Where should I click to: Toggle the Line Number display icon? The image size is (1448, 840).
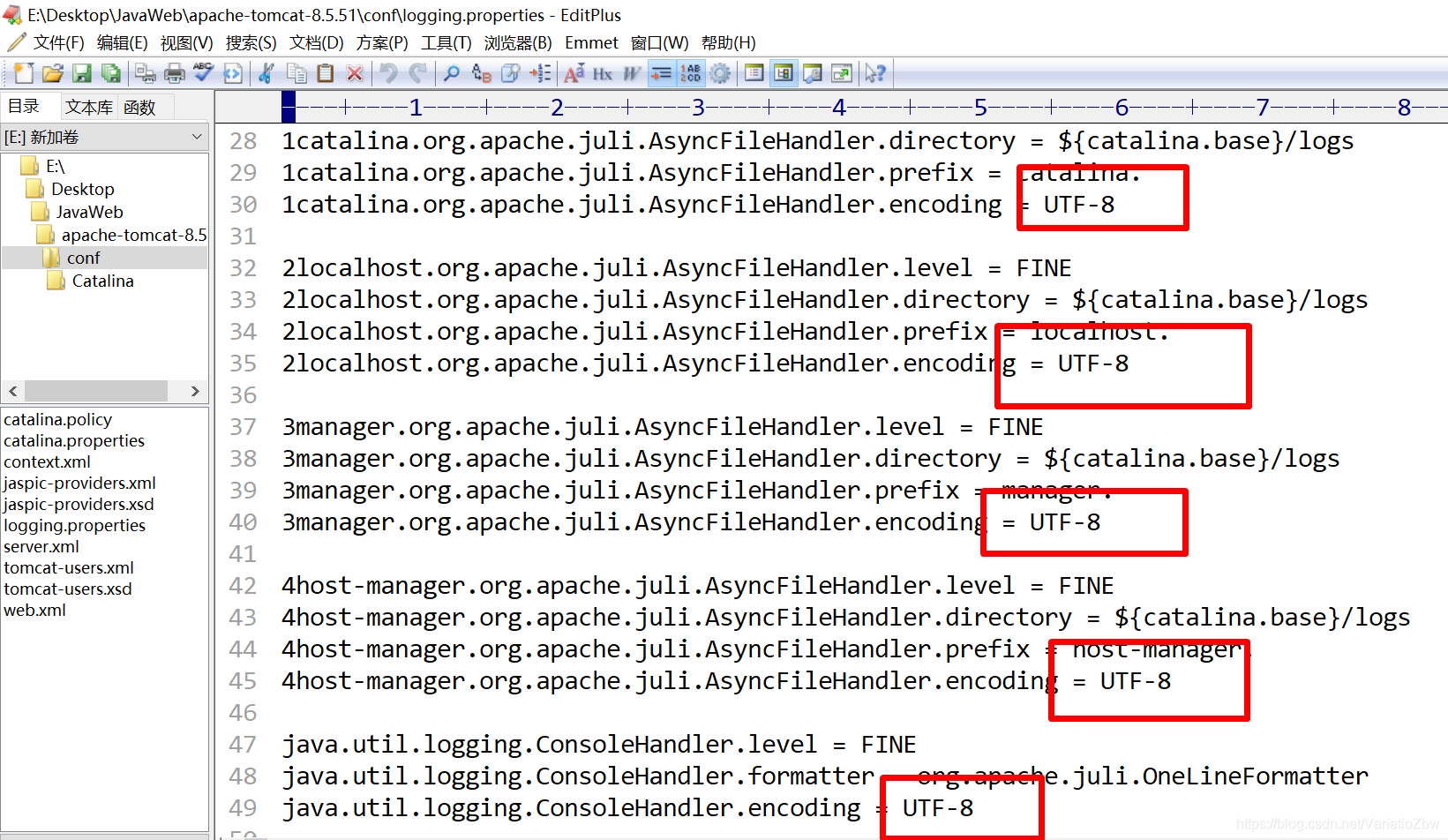tap(690, 73)
